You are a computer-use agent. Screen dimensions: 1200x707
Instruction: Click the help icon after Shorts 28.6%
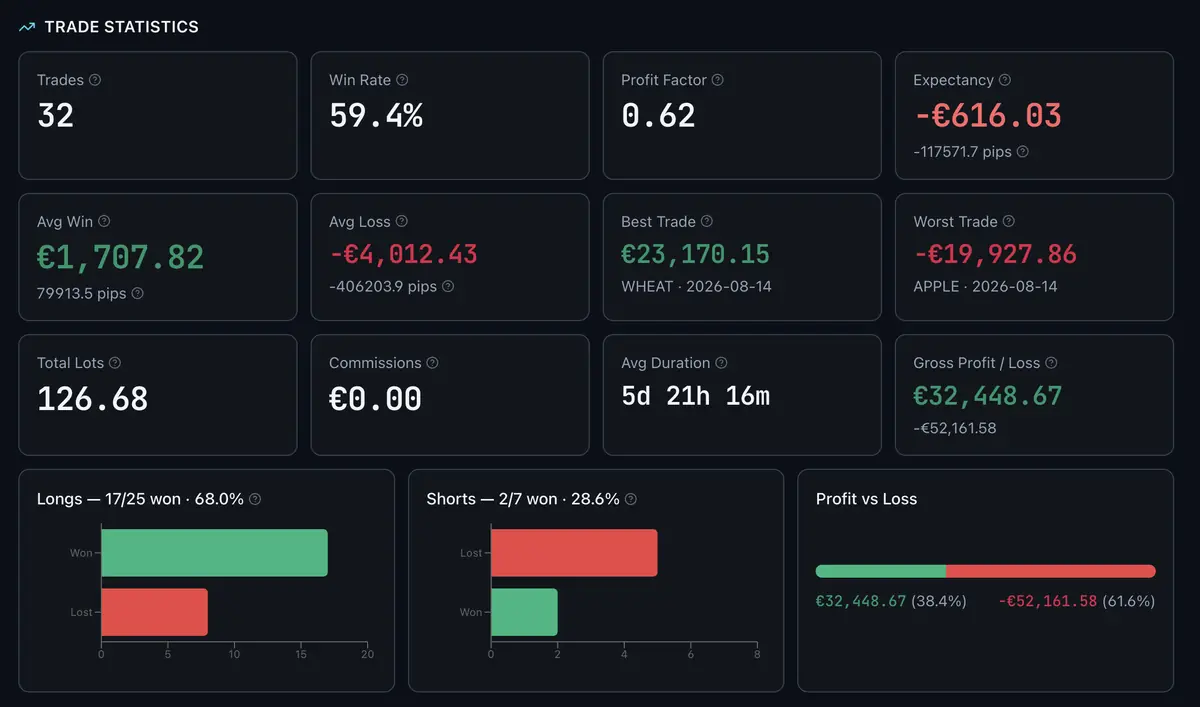(x=630, y=499)
